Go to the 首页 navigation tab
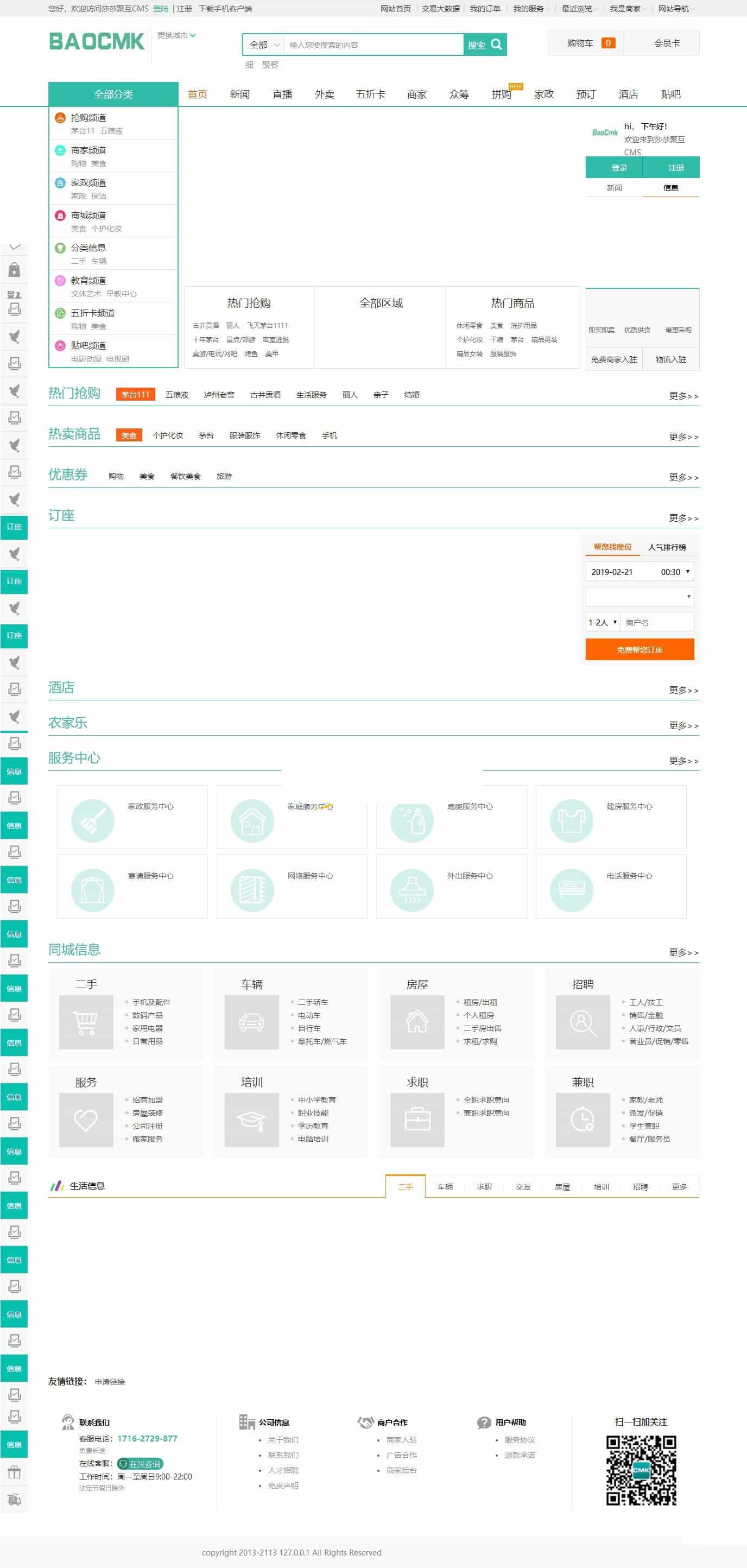 click(197, 94)
